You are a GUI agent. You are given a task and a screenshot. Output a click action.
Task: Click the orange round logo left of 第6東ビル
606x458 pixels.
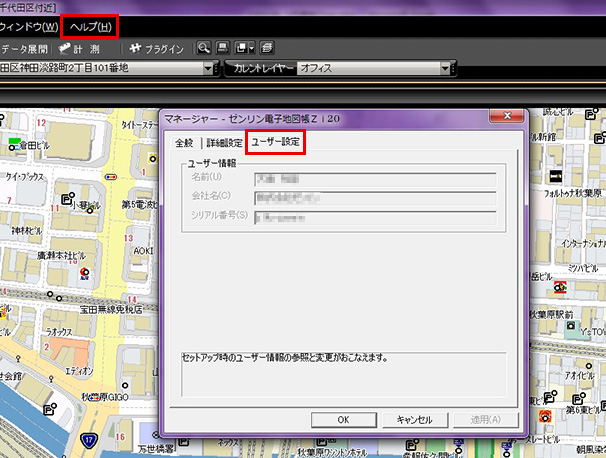coord(546,417)
